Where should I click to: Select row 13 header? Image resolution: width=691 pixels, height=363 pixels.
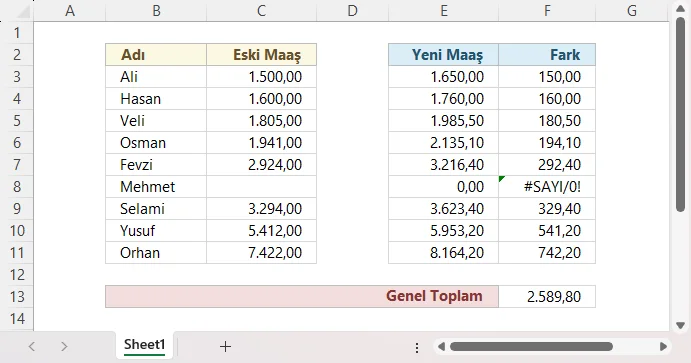tap(17, 297)
